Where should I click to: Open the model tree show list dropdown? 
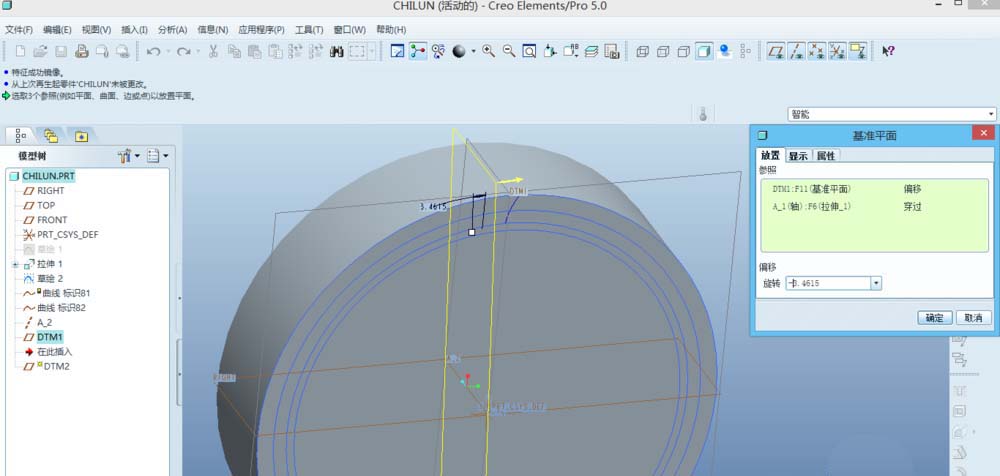(x=158, y=156)
